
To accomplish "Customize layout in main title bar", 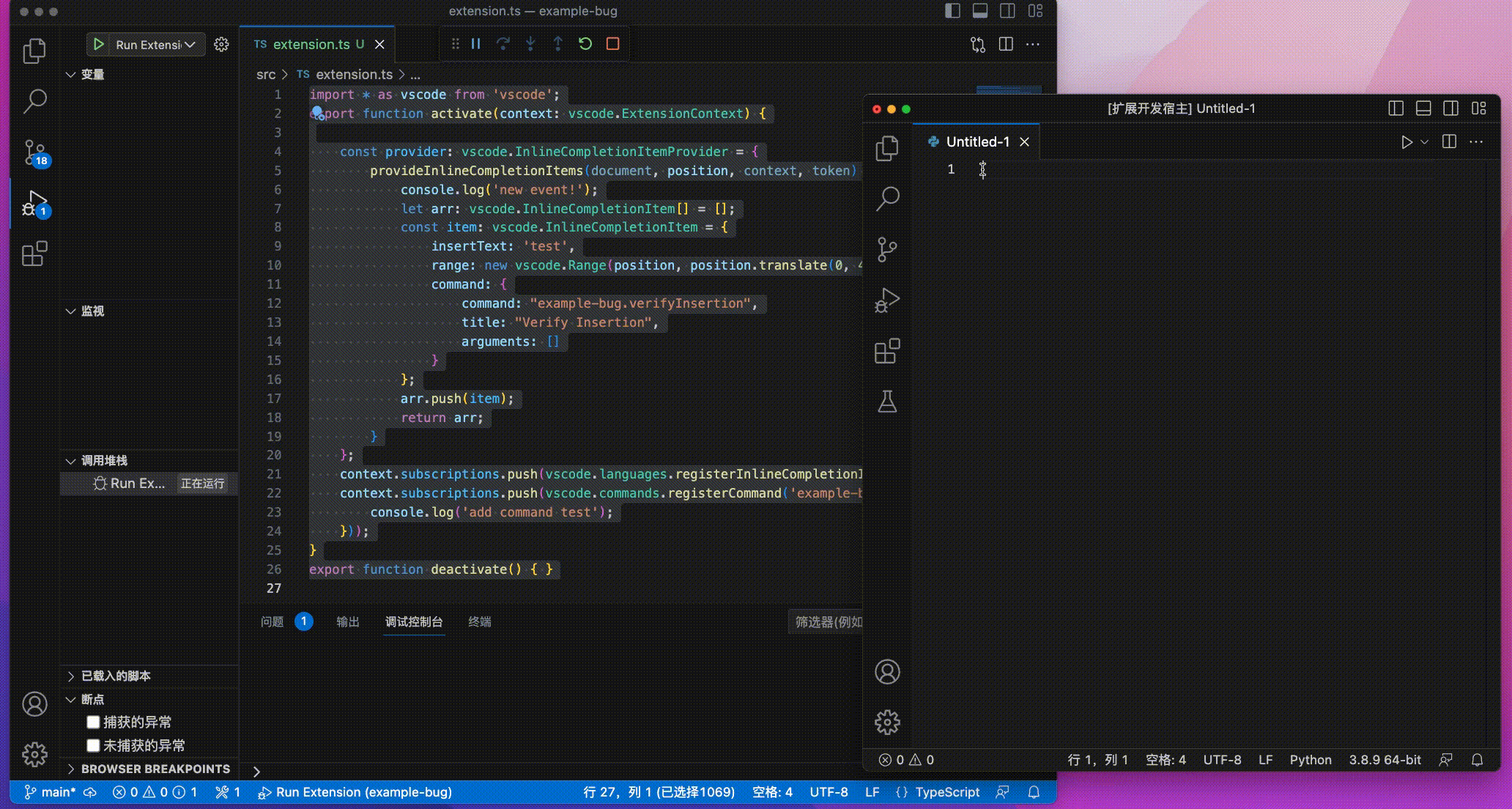I will tap(1036, 11).
